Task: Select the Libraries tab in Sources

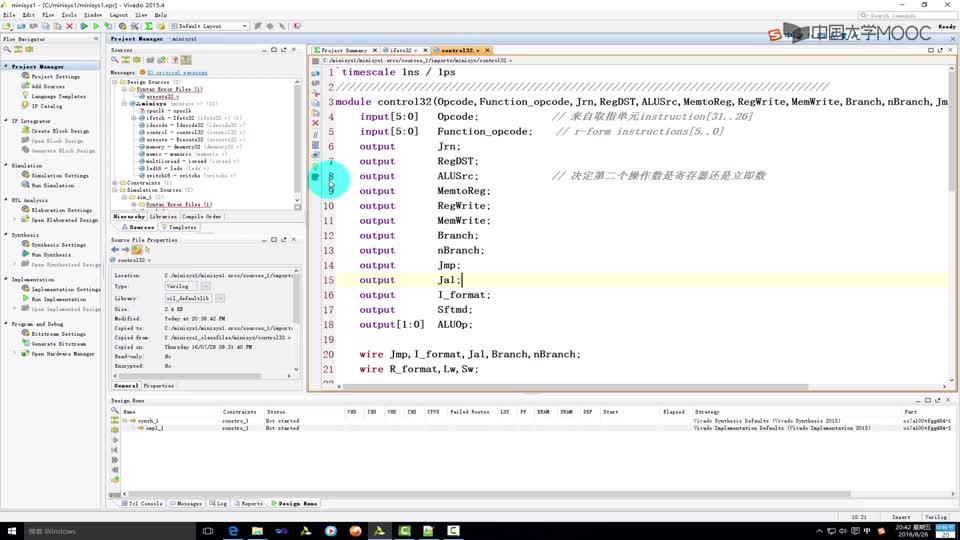Action: 163,216
